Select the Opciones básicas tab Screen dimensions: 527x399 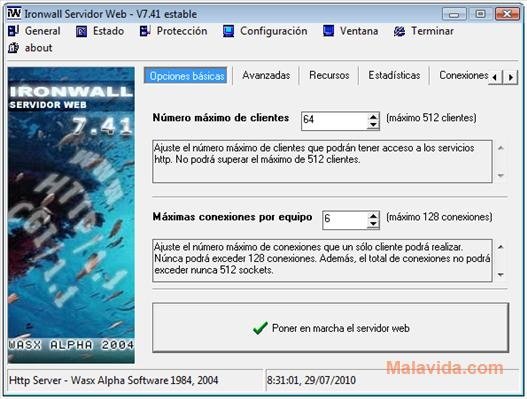click(187, 76)
